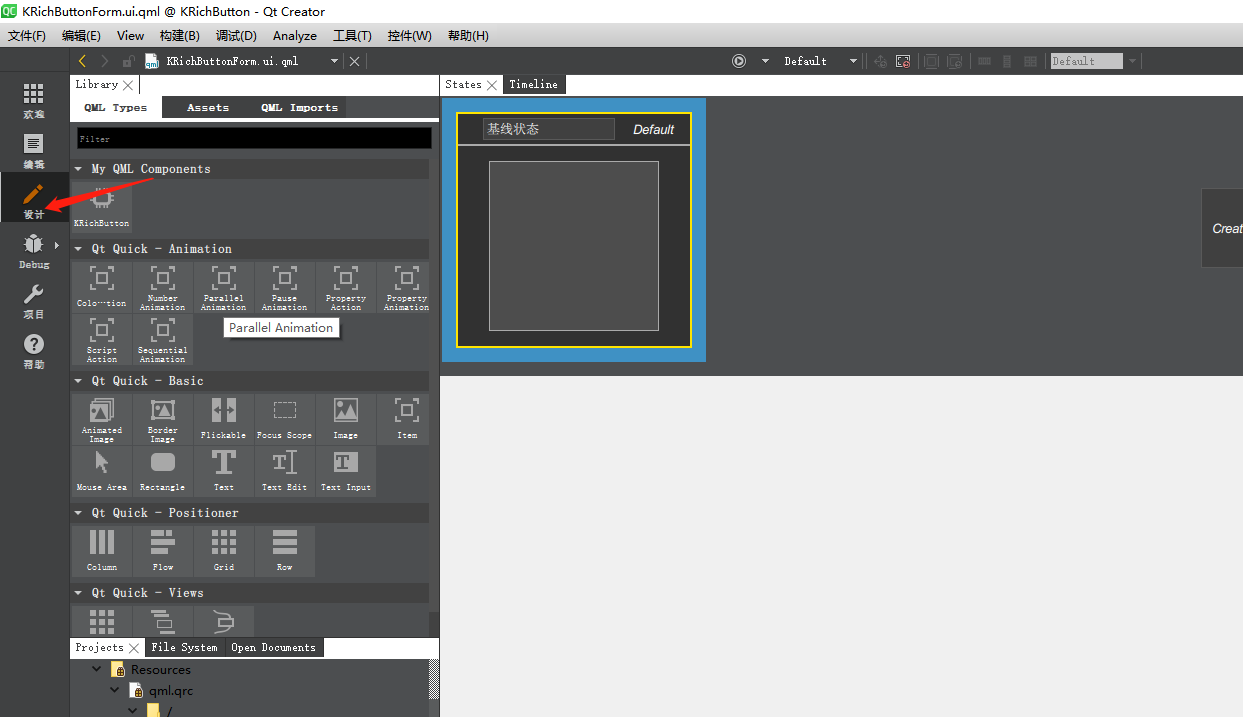The height and width of the screenshot is (717, 1243).
Task: Open the Default run configuration dropdown
Action: (x=820, y=60)
